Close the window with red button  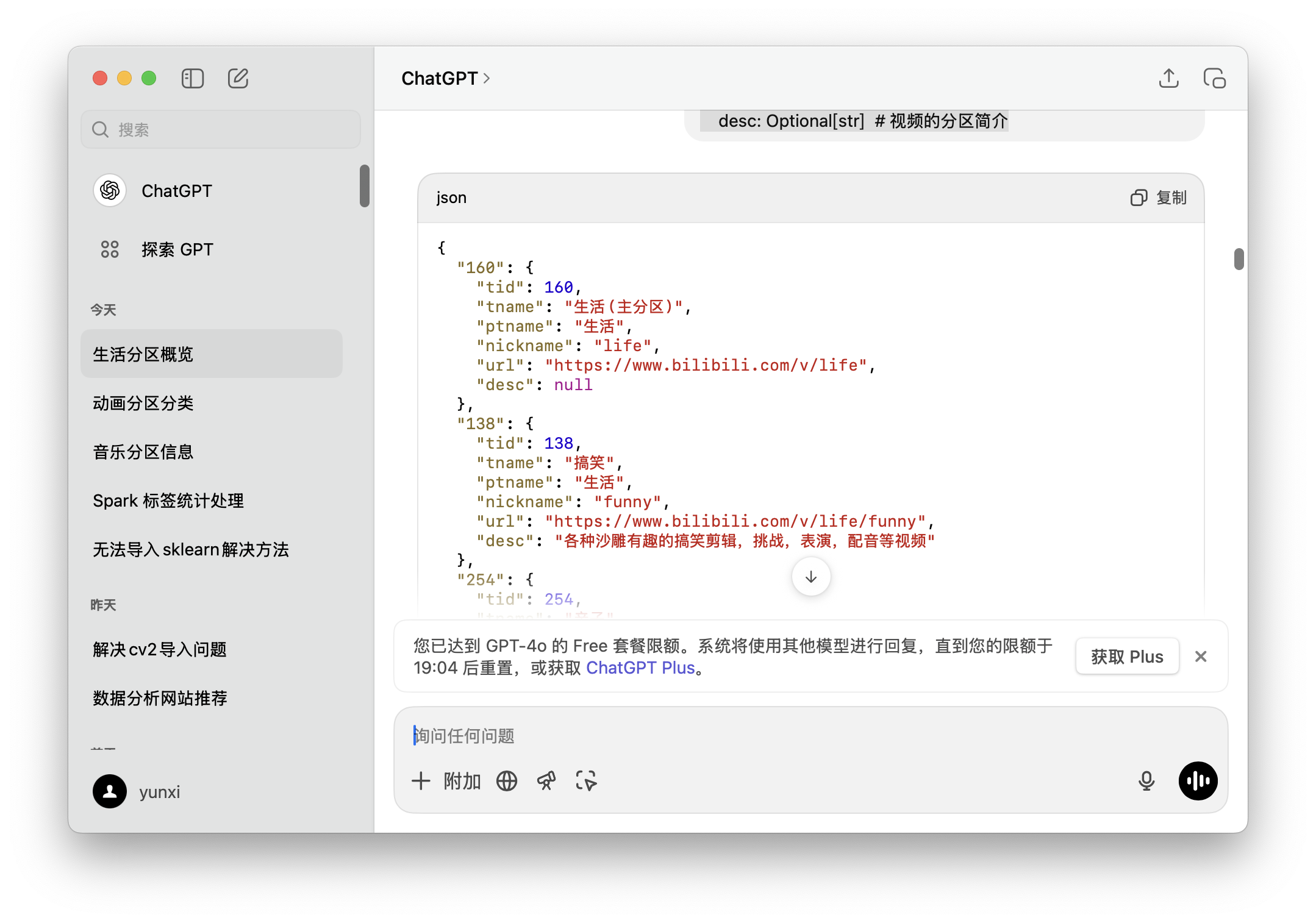100,79
